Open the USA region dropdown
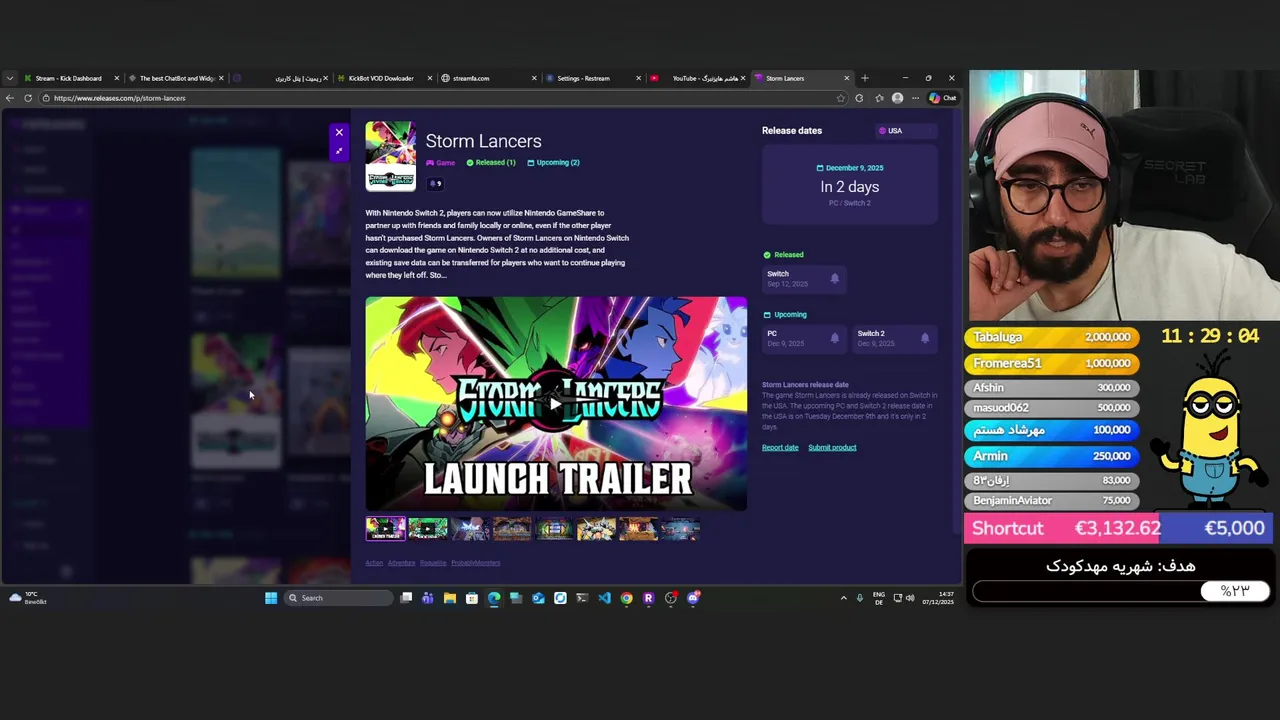Screen dimensions: 1280x720 point(905,131)
